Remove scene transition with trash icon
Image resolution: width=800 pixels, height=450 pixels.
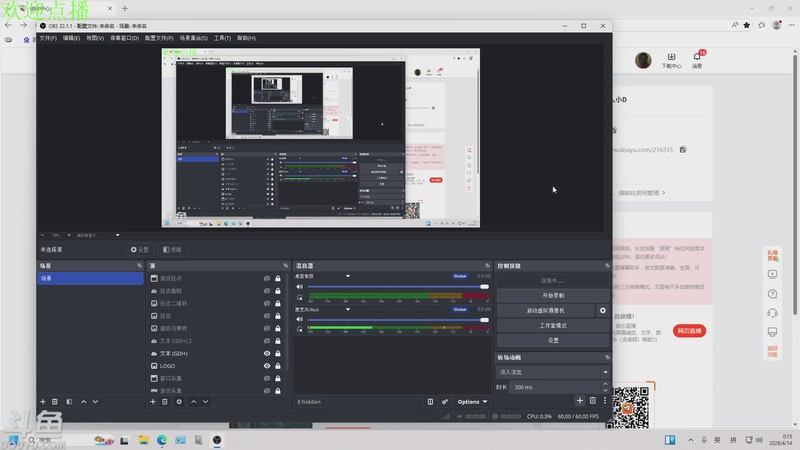click(592, 401)
